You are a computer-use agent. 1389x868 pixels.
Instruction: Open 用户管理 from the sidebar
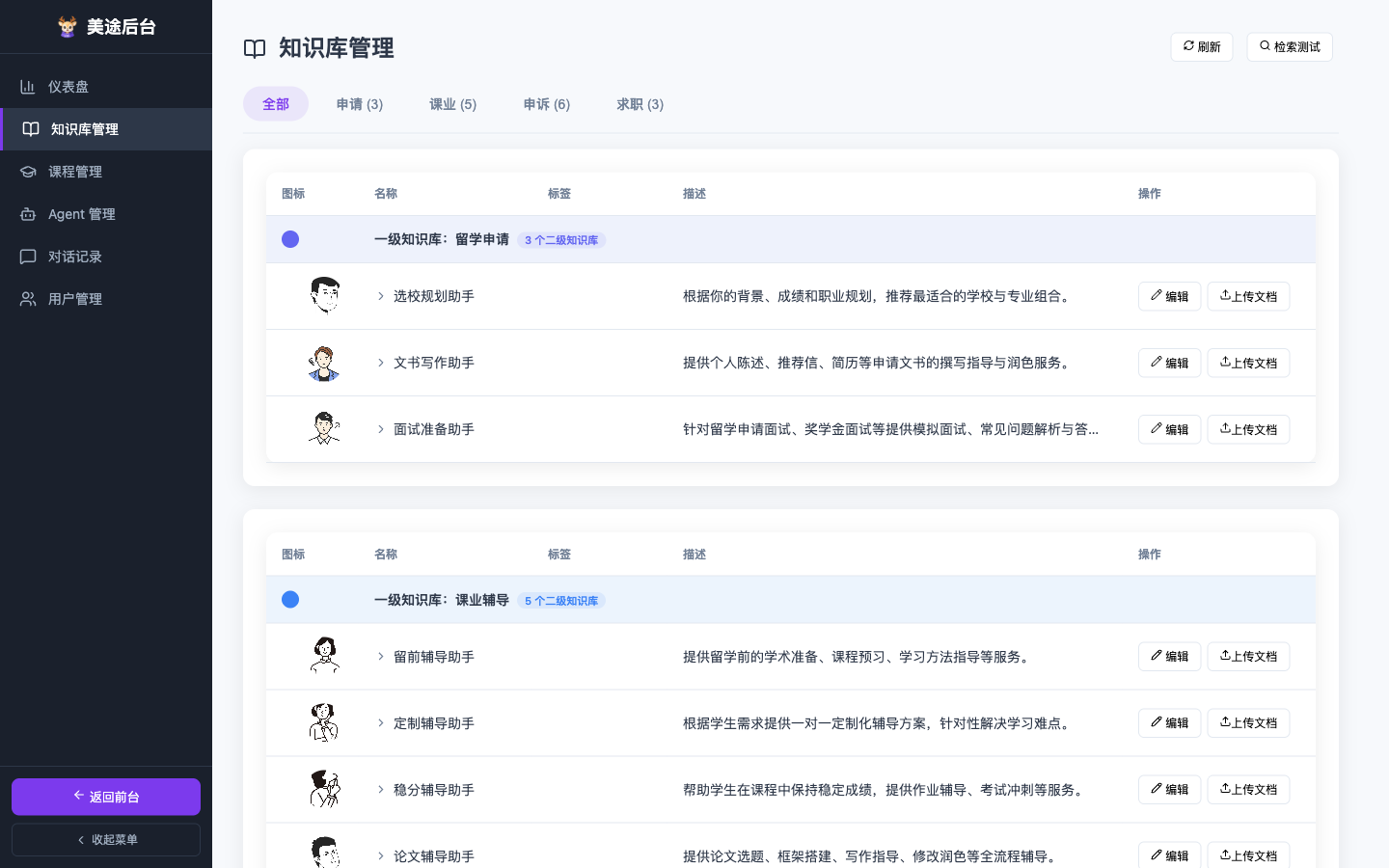pyautogui.click(x=106, y=299)
